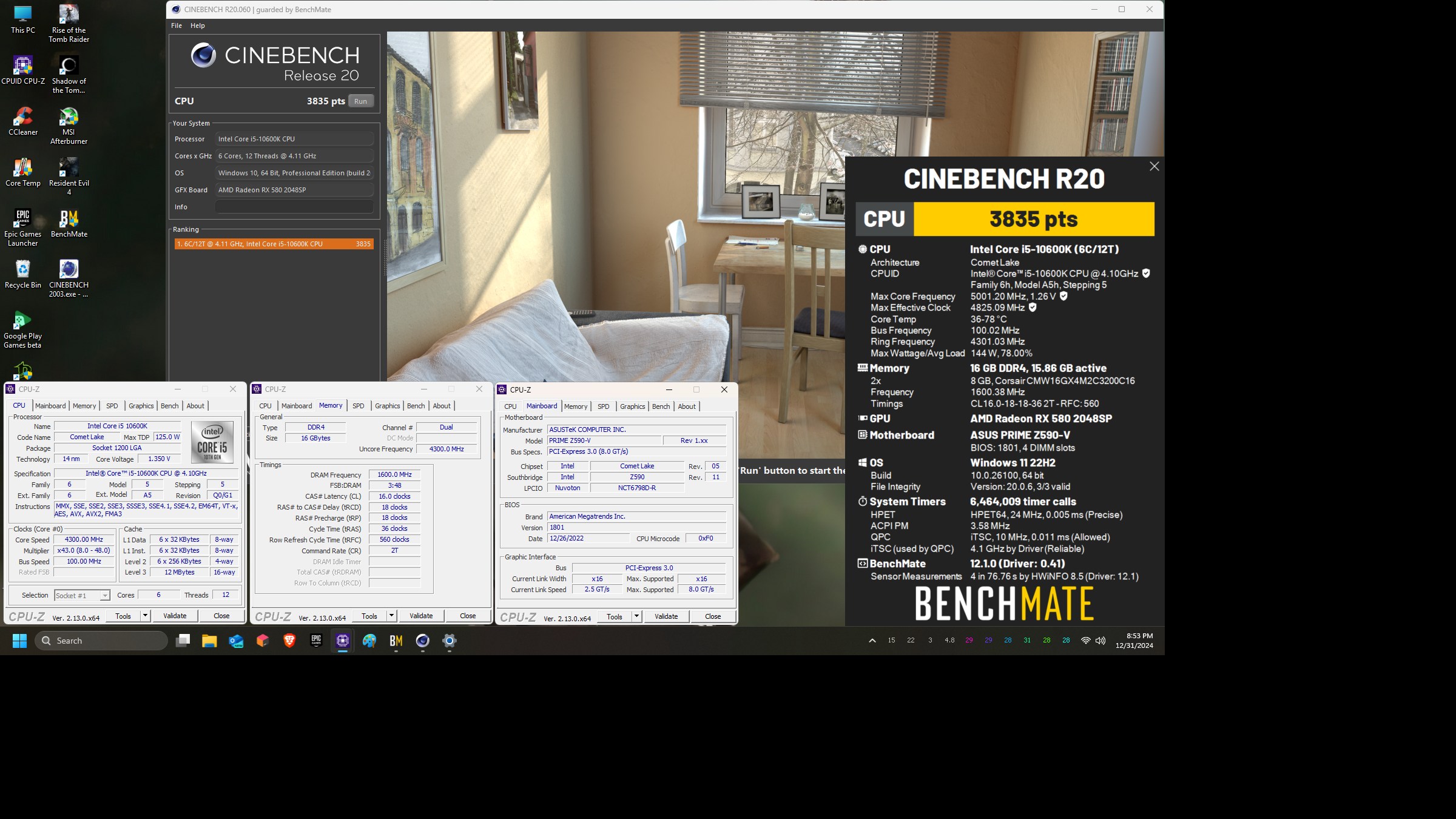Select the DRAM Frequency 1600.0 MHz value
1456x819 pixels.
(394, 474)
